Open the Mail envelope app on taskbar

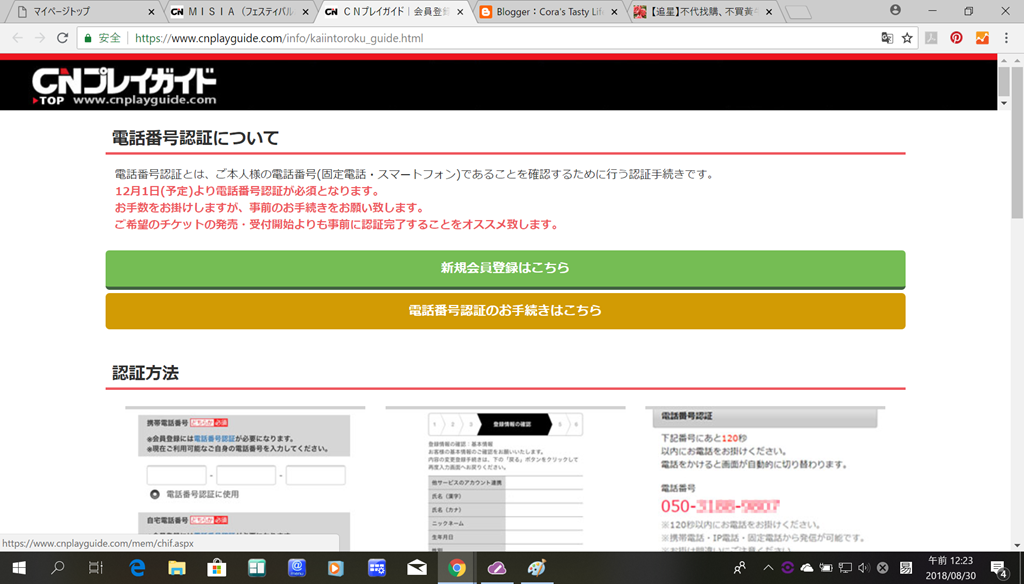417,568
